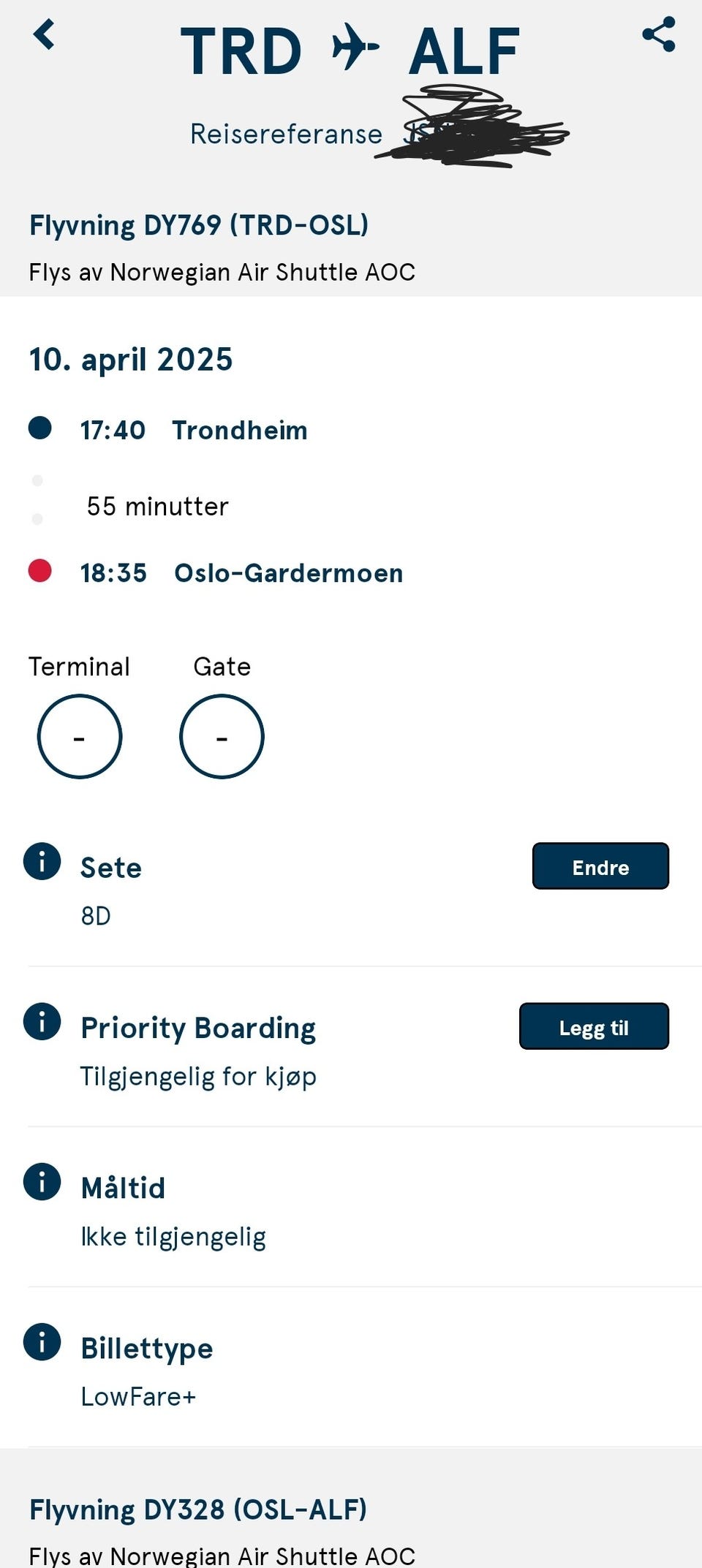The width and height of the screenshot is (702, 1568).
Task: Open info icon next to Priority Boarding
Action: (42, 1021)
